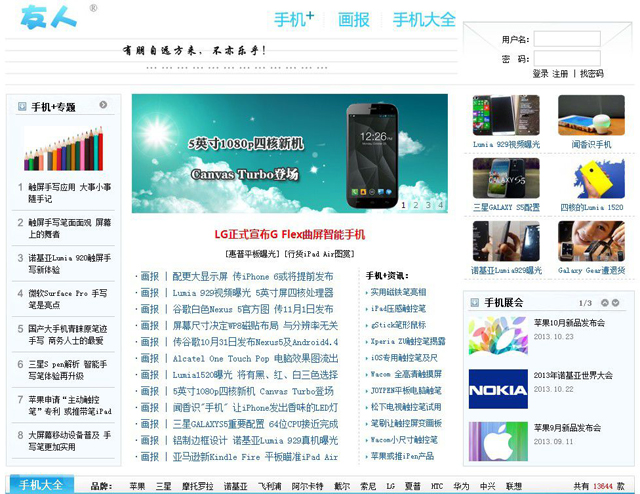The width and height of the screenshot is (640, 494).
Task: Open the yellow 四核的Lumia 1520 thumbnail
Action: [591, 178]
